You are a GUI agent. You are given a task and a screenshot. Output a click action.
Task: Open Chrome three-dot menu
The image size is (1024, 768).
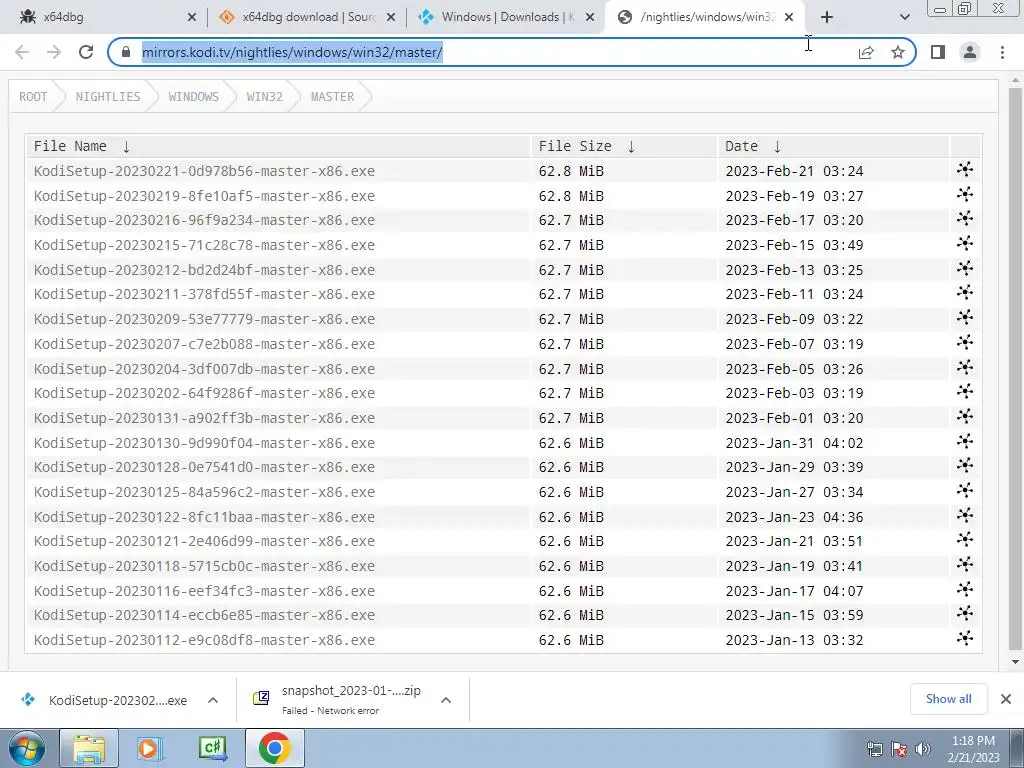(1002, 52)
